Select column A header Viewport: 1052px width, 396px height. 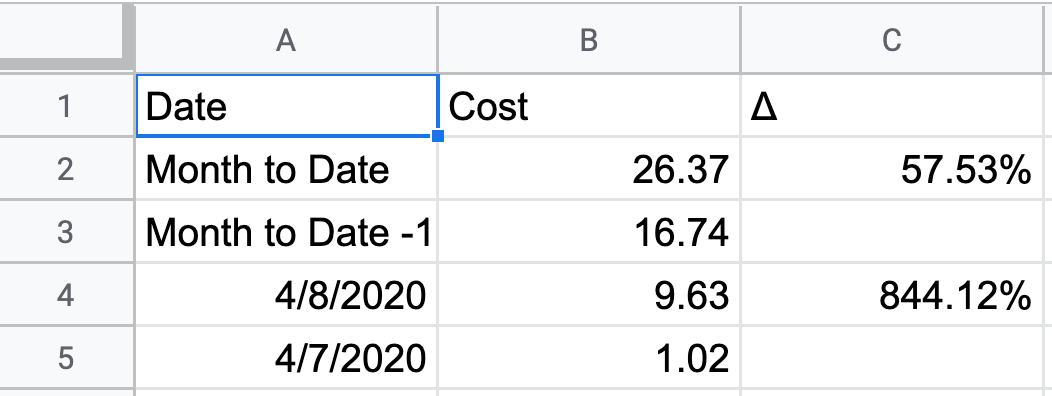[x=286, y=40]
